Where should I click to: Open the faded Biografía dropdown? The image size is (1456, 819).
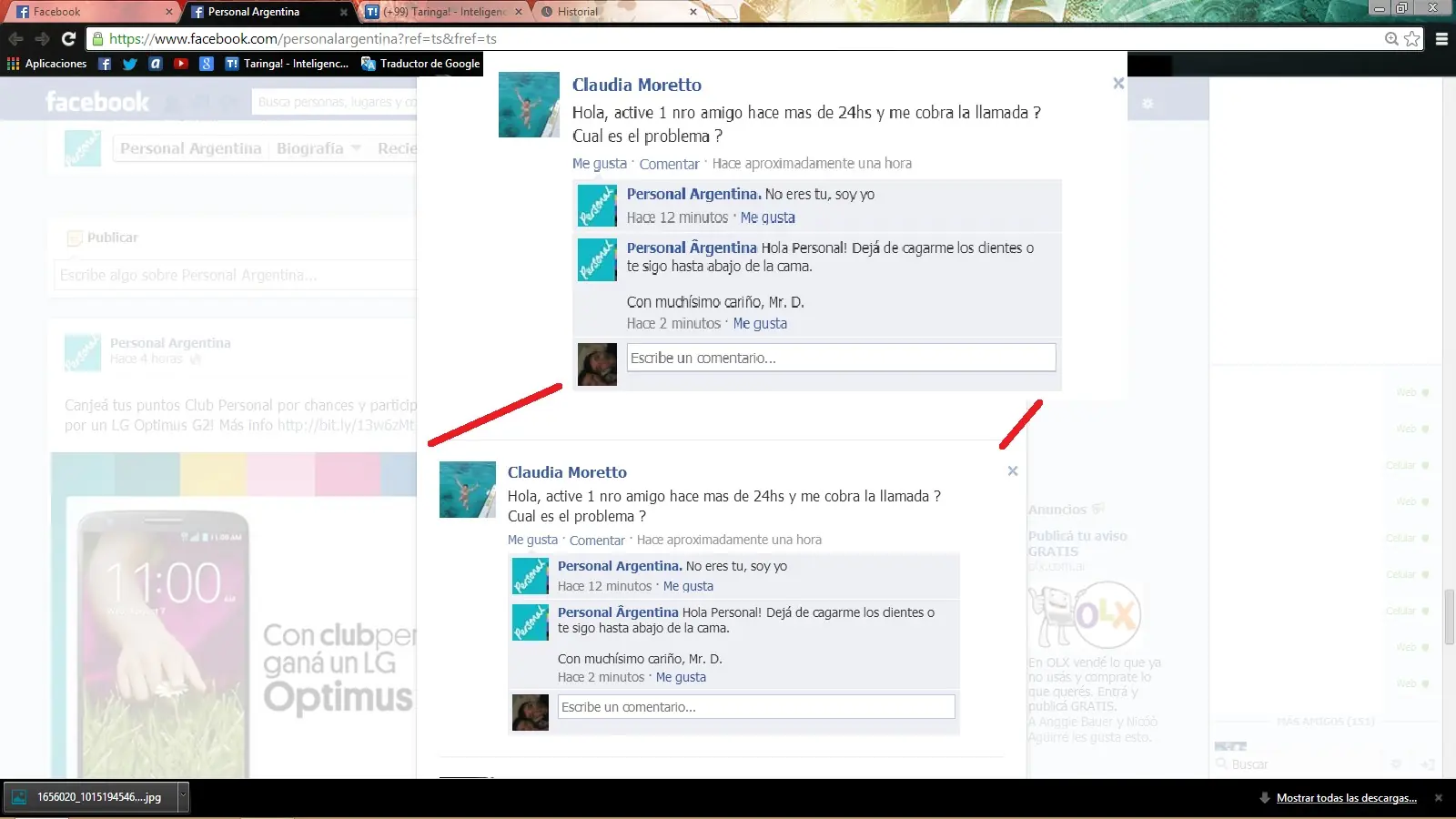(x=318, y=148)
